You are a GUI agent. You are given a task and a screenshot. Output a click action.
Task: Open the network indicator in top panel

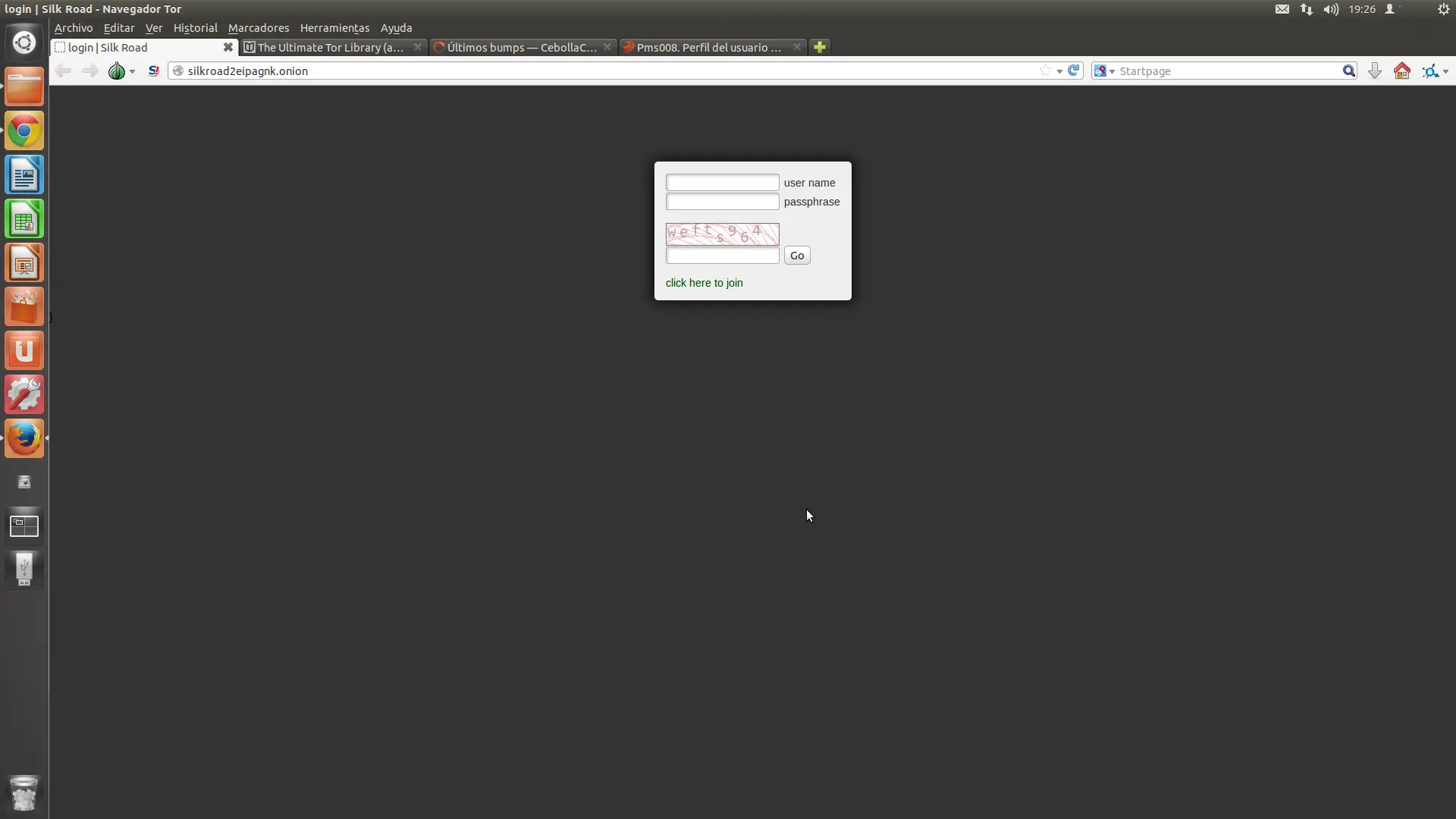1307,9
